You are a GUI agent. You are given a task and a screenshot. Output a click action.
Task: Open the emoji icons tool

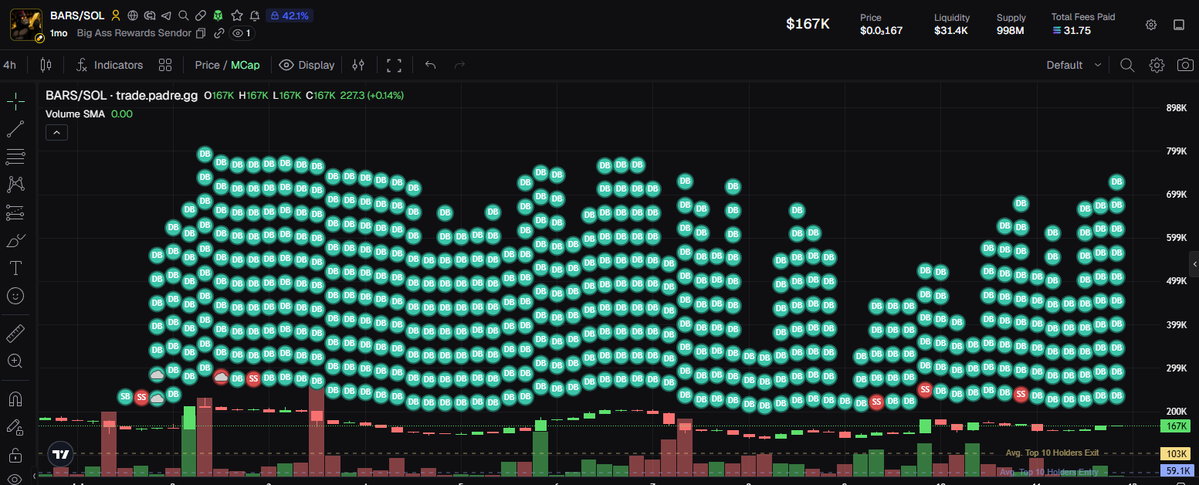tap(15, 295)
